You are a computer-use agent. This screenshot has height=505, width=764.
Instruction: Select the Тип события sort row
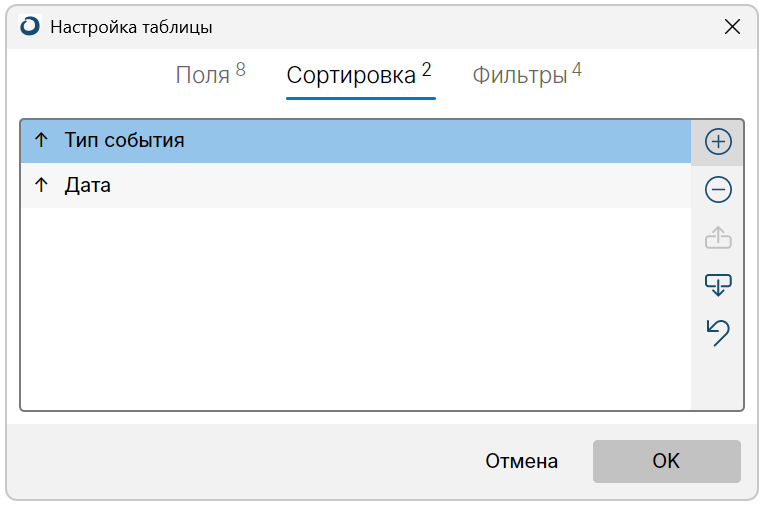point(300,141)
